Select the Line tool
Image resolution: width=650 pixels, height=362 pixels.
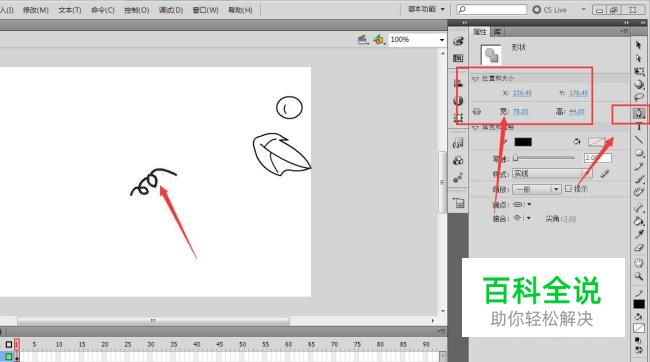point(639,140)
